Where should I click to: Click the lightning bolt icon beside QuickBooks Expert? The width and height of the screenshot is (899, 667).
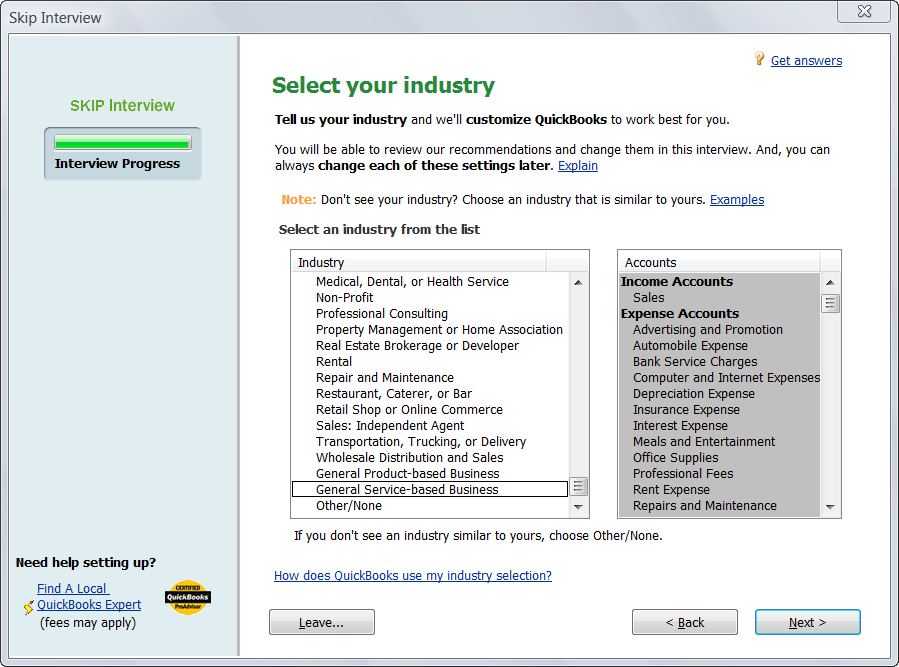point(29,607)
